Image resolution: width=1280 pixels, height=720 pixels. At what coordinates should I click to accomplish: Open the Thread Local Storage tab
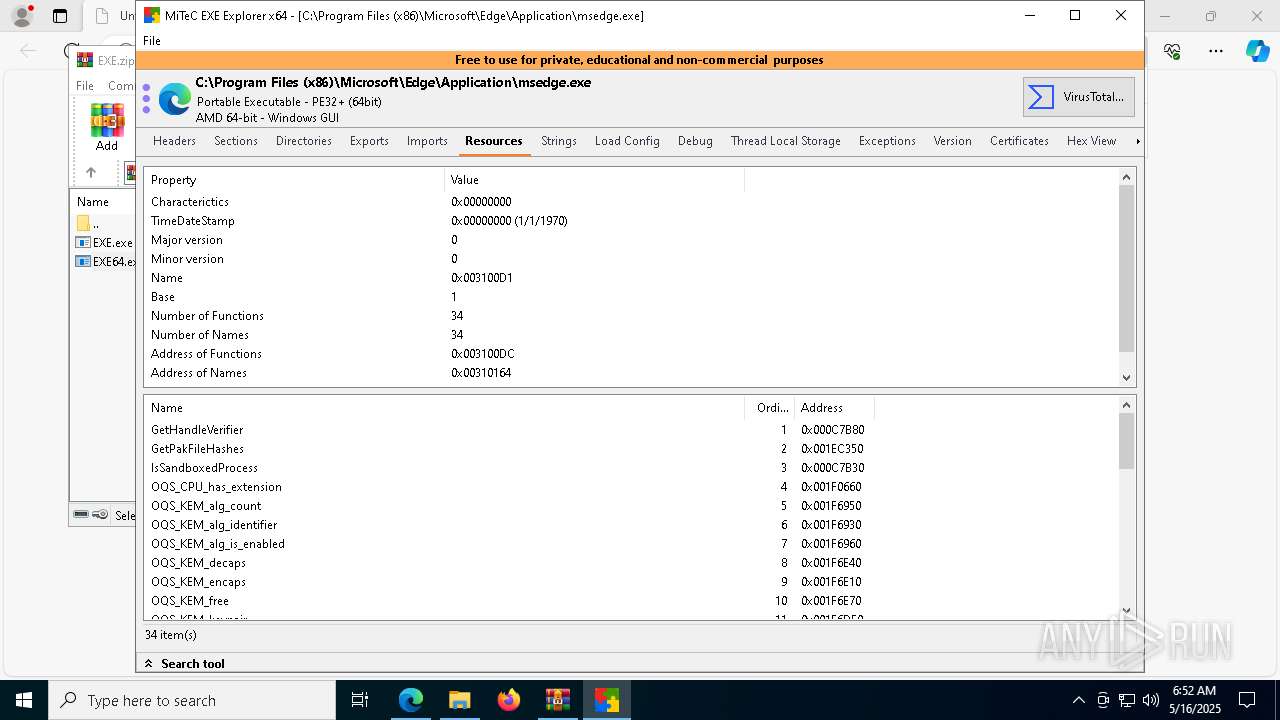click(786, 141)
